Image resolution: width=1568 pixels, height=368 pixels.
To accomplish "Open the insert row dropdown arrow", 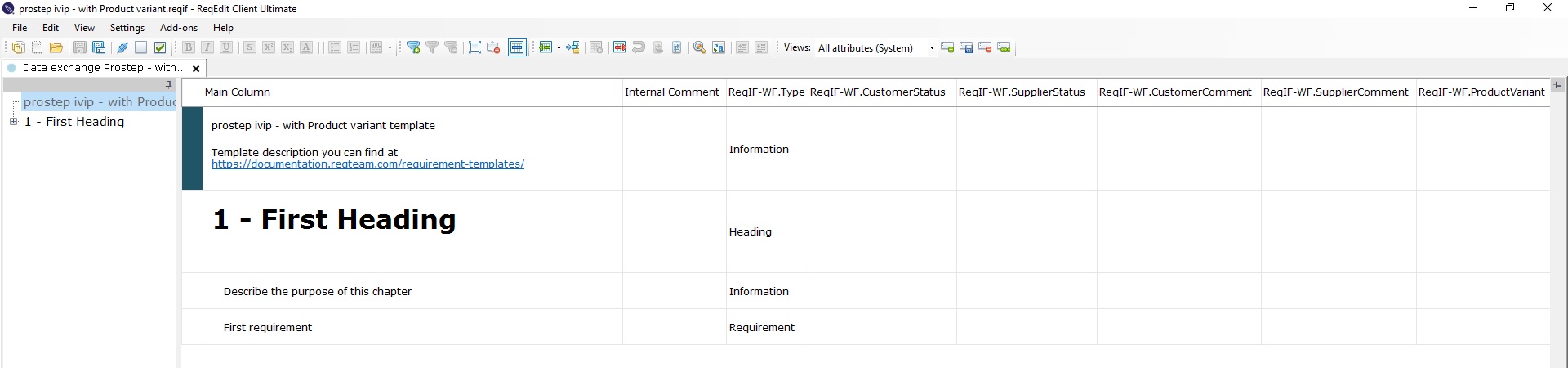I will [559, 47].
